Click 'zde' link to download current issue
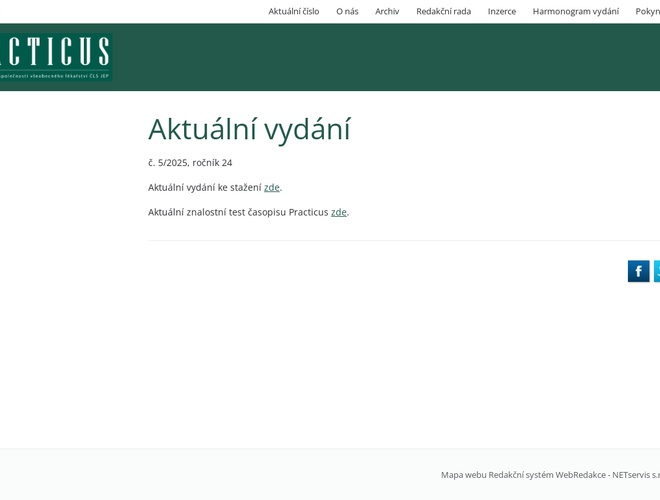Viewport: 660px width, 500px height. click(272, 187)
